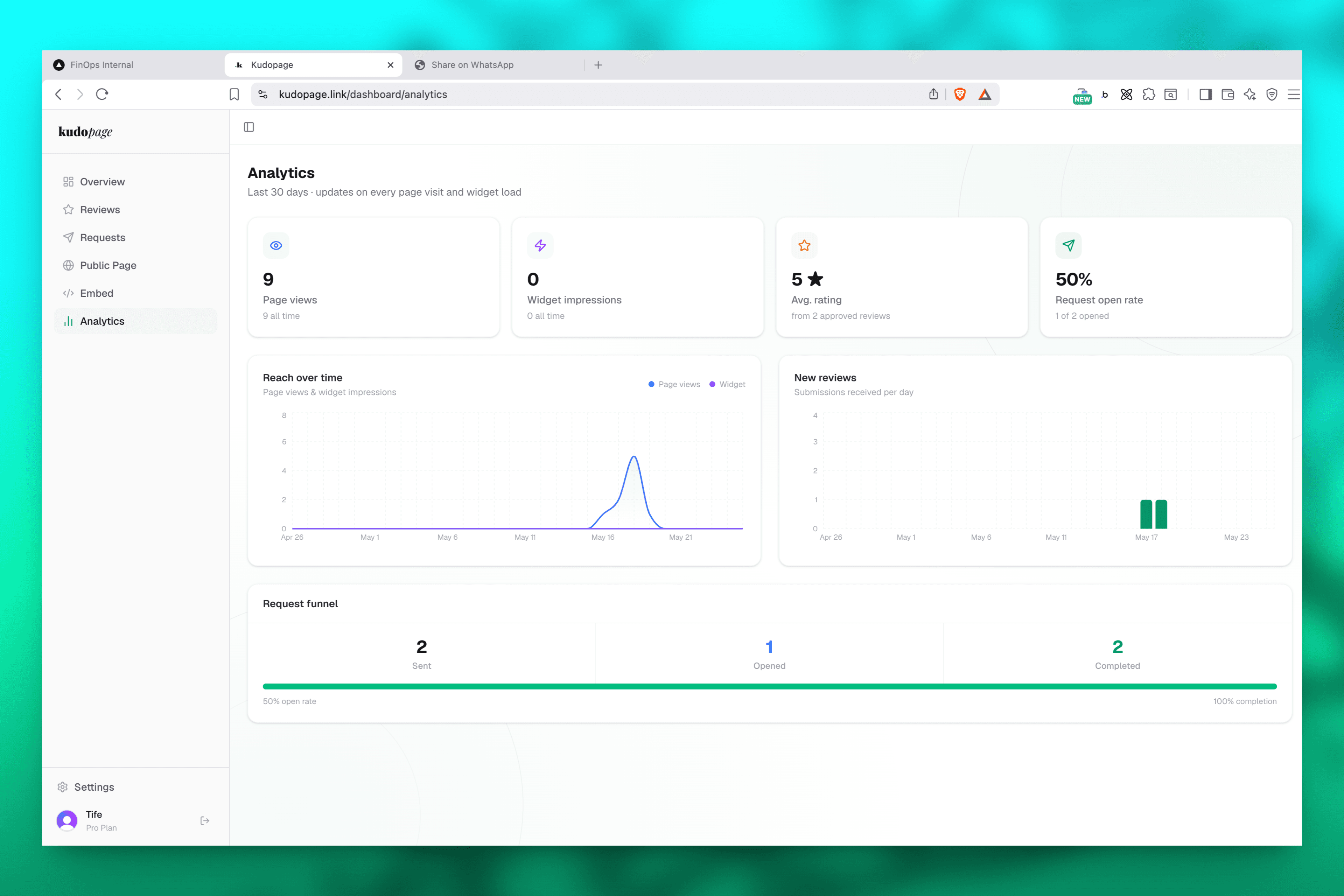This screenshot has height=896, width=1344.
Task: Switch to the Share on WhatsApp tab
Action: click(x=495, y=65)
